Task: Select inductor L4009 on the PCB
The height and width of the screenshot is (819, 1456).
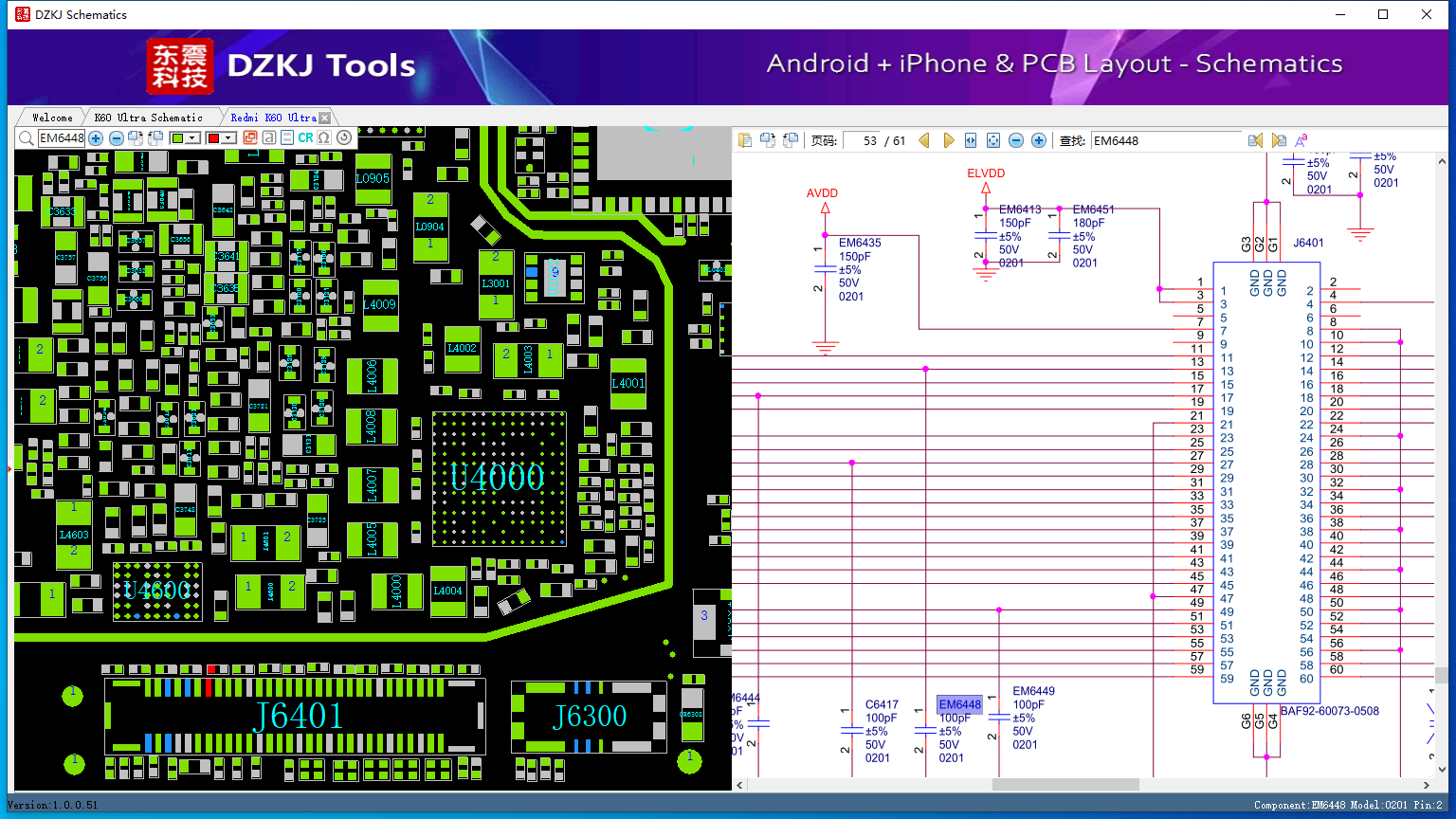Action: tap(380, 304)
